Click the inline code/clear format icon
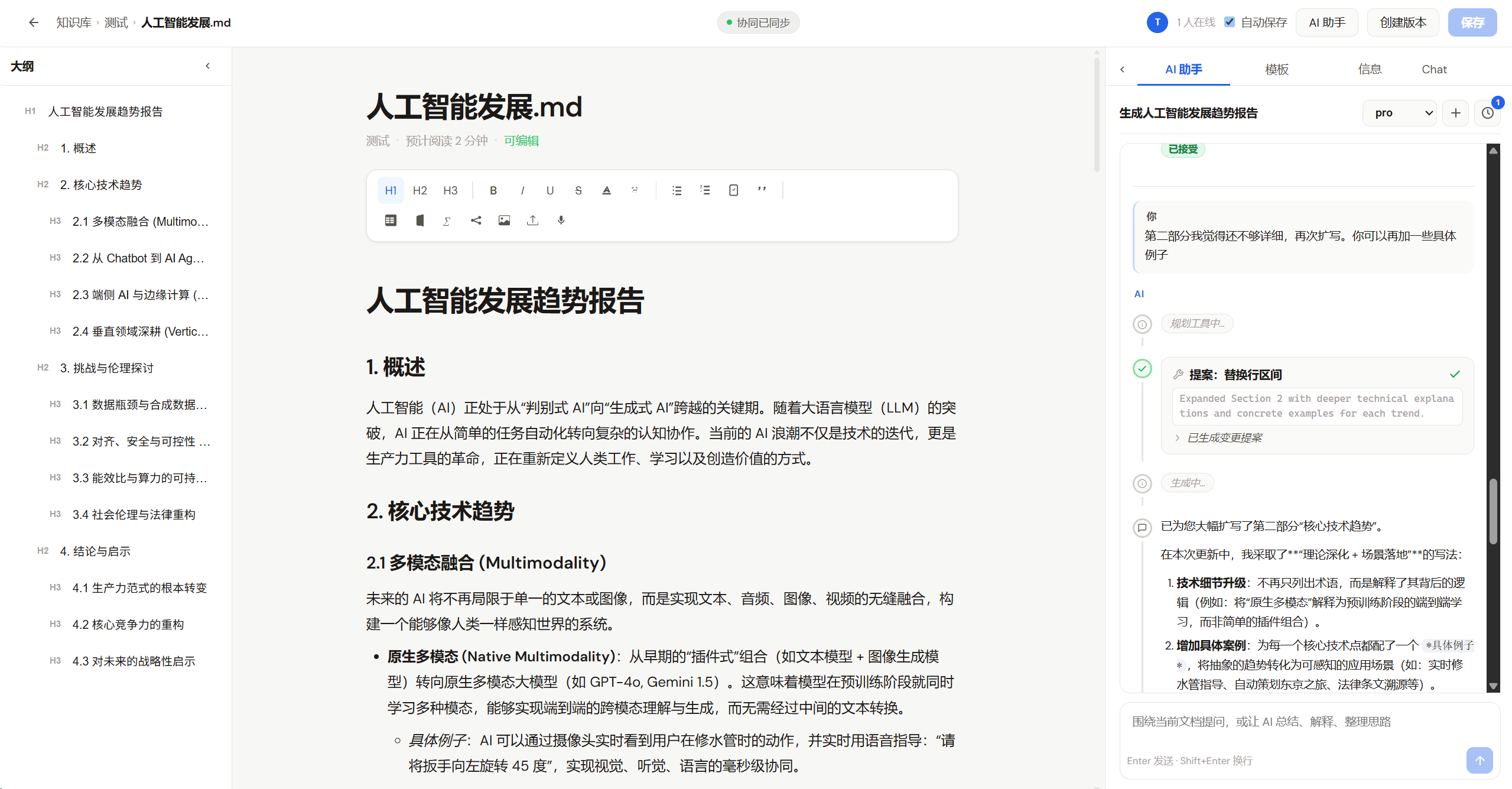Screen dimensions: 1512x789 [635, 190]
